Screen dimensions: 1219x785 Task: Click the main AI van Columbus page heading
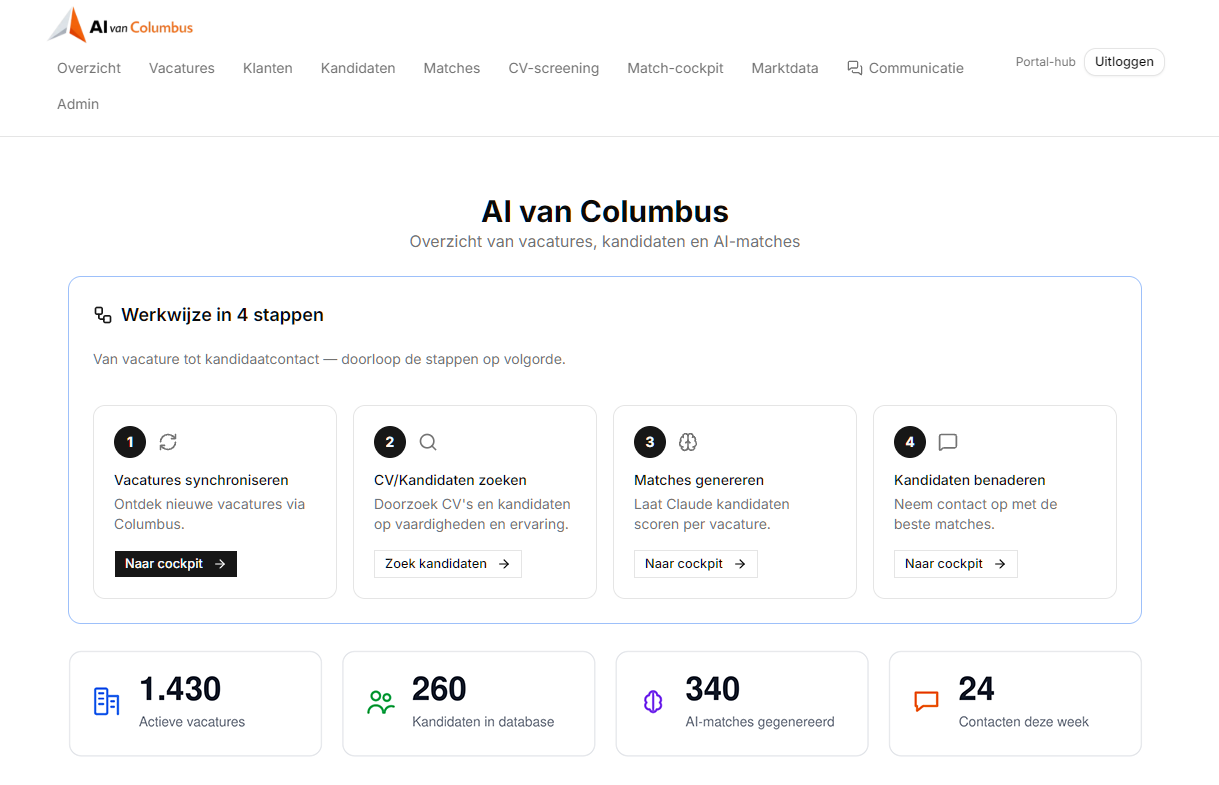(605, 211)
